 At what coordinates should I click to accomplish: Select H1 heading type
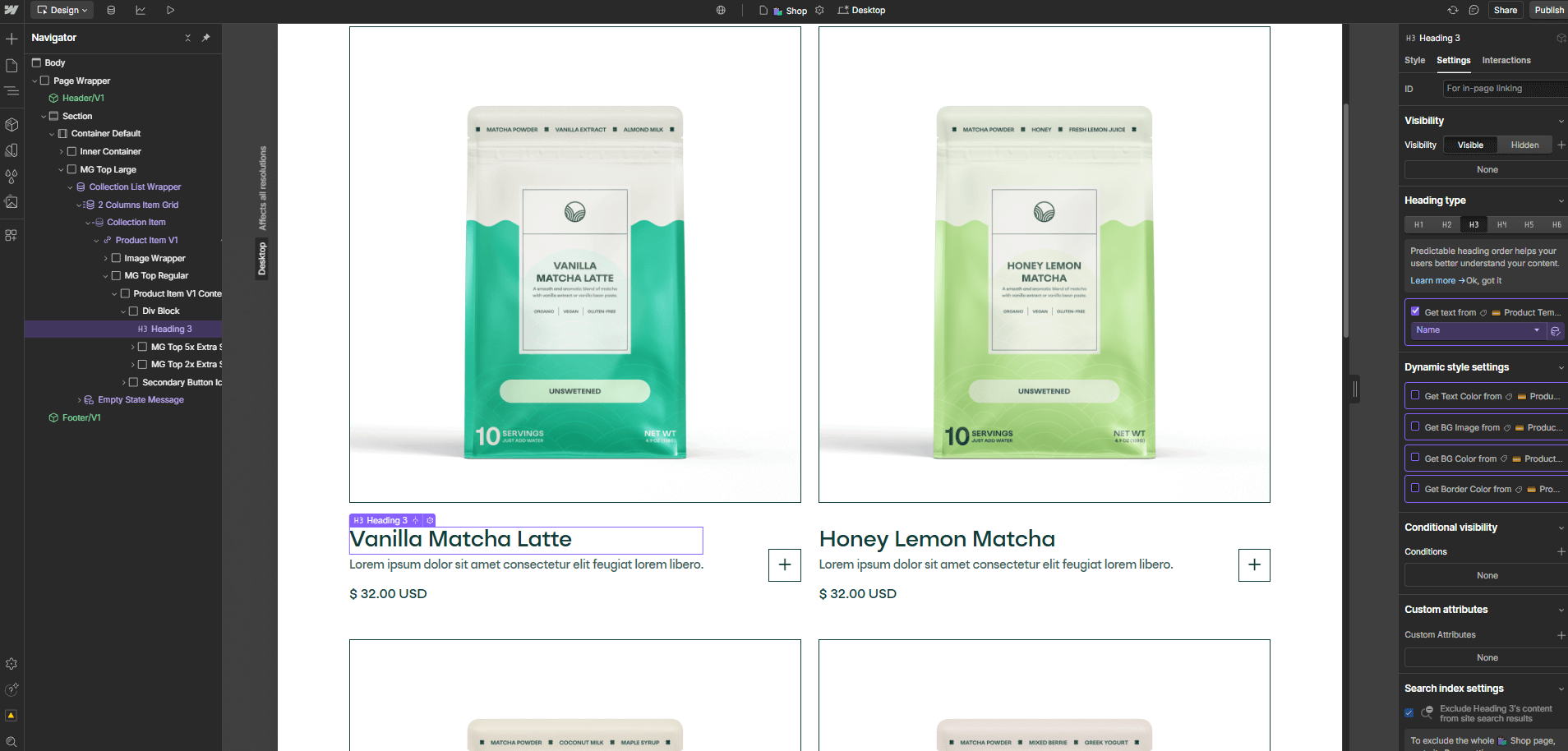click(x=1418, y=224)
